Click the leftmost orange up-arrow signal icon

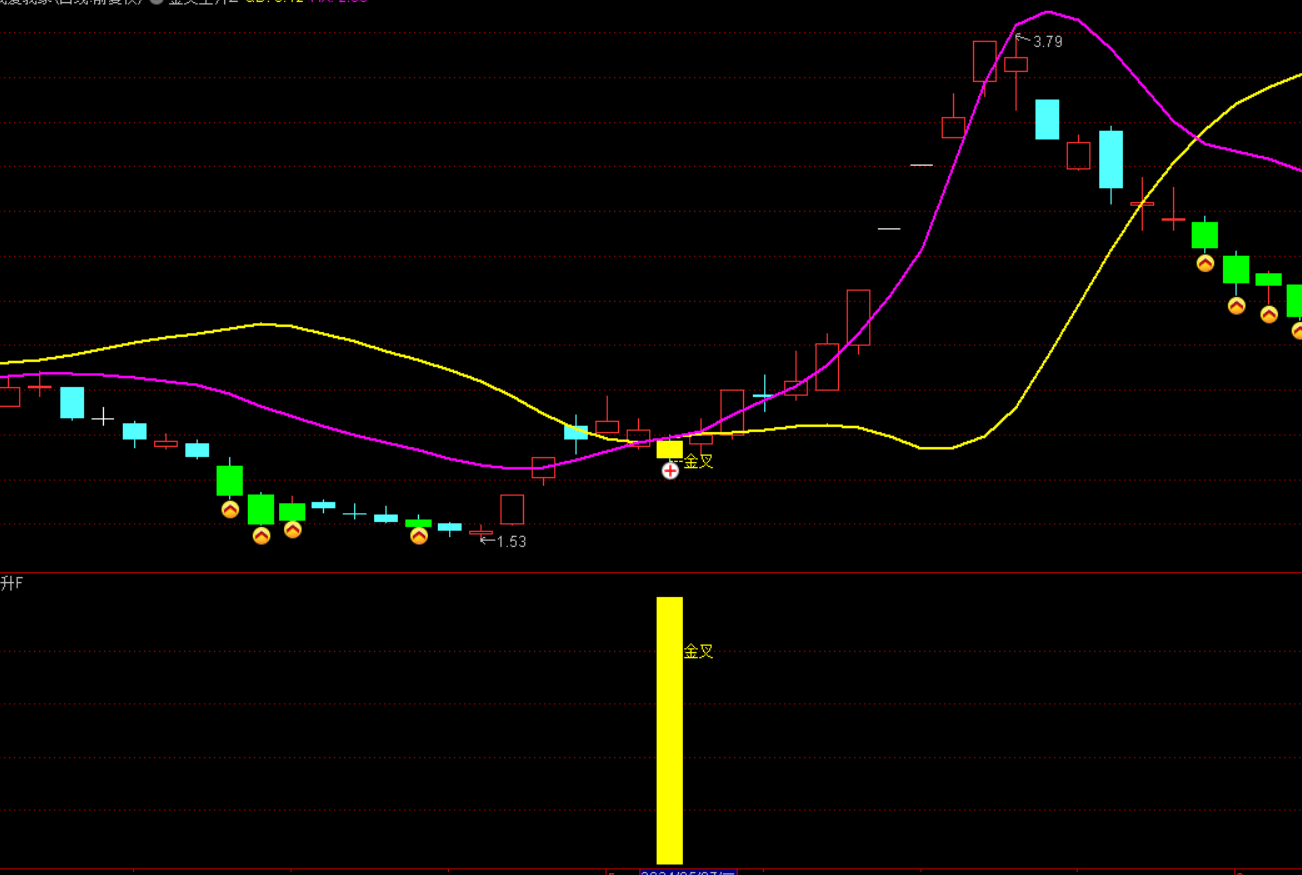230,509
